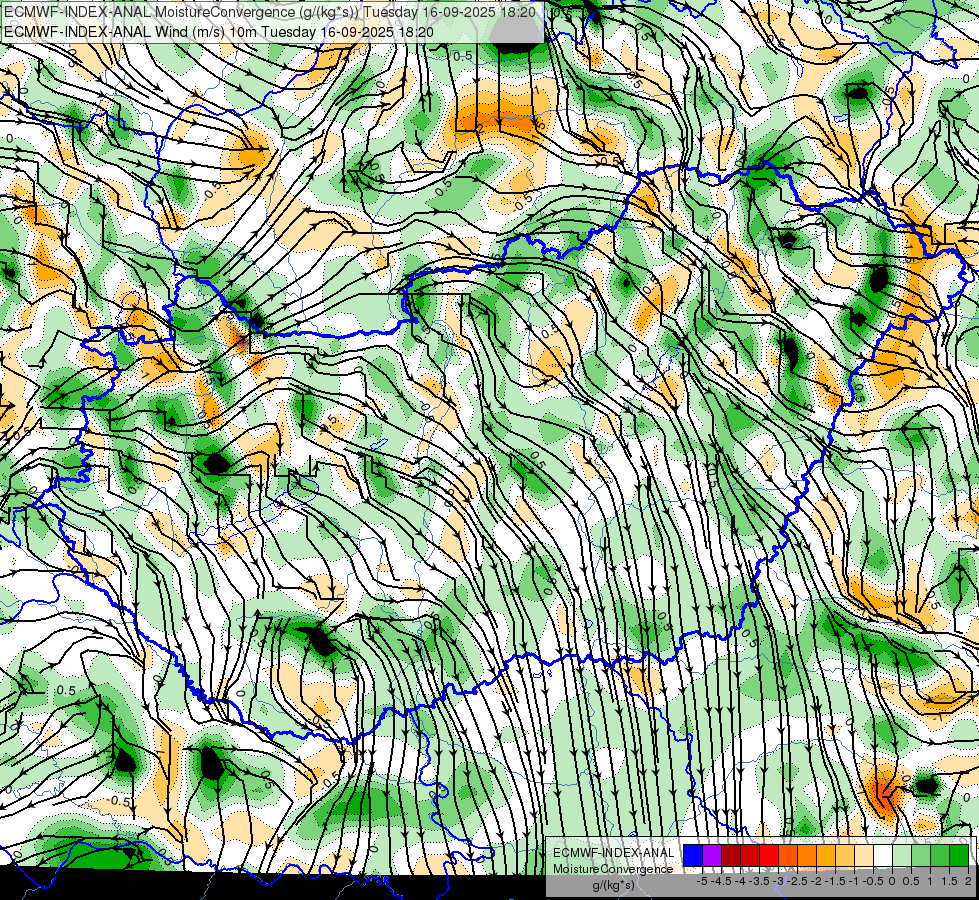This screenshot has height=900, width=979.
Task: Click the -4.5 tick label on the legend scale
Action: pyautogui.click(x=721, y=881)
